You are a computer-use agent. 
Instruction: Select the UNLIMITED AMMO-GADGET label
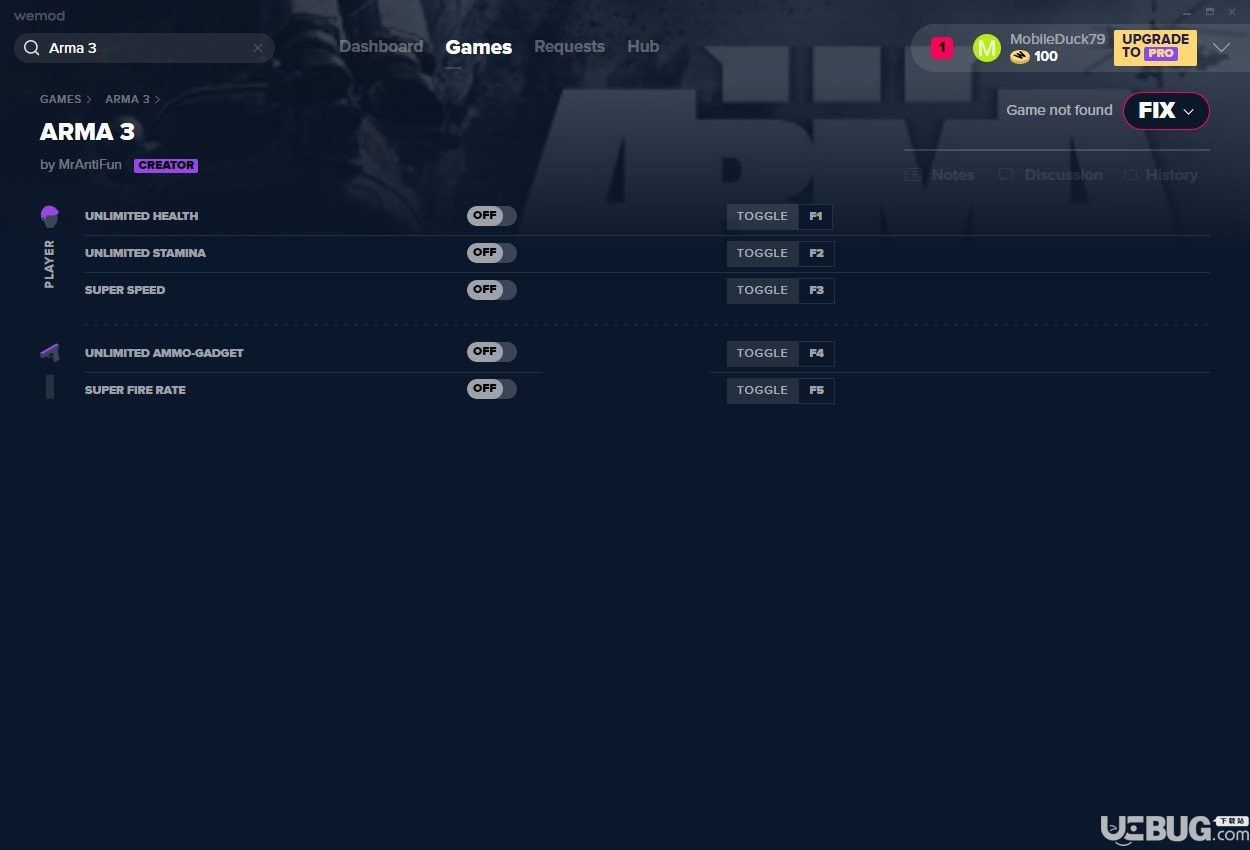pyautogui.click(x=164, y=353)
